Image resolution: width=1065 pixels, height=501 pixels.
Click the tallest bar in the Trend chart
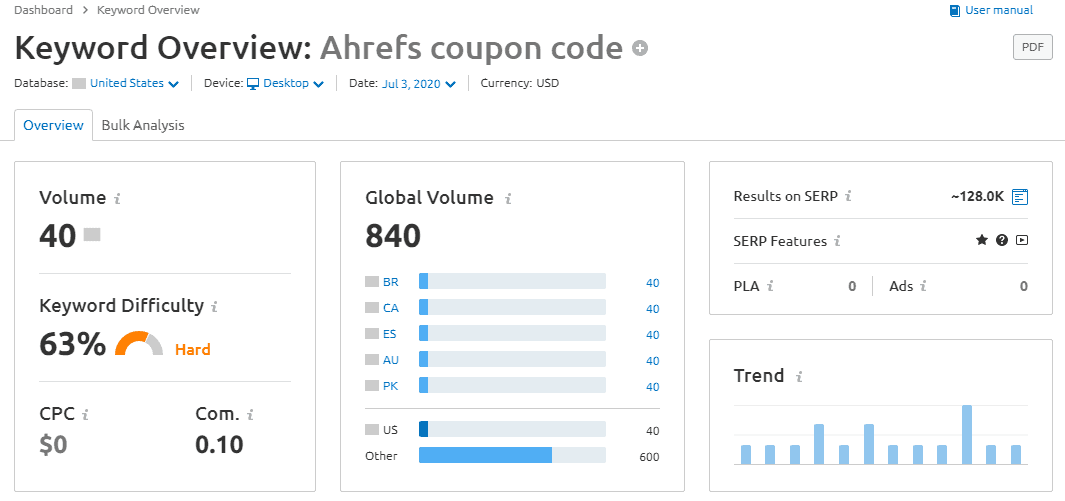pyautogui.click(x=967, y=434)
